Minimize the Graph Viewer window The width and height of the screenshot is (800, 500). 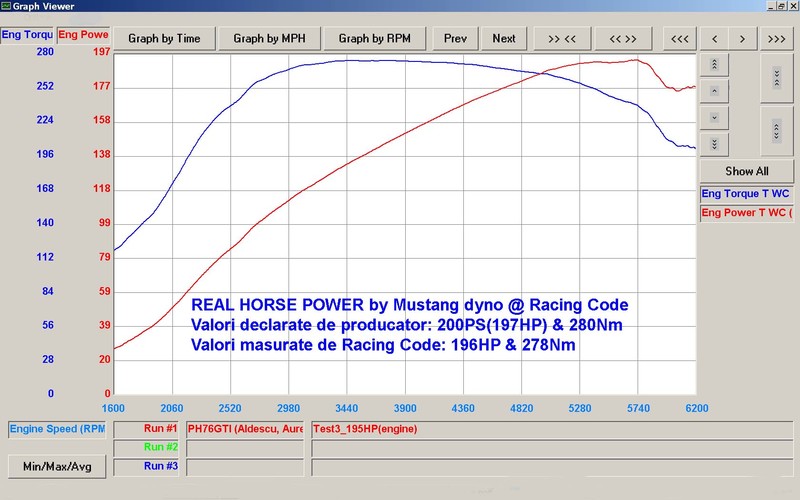coord(770,6)
